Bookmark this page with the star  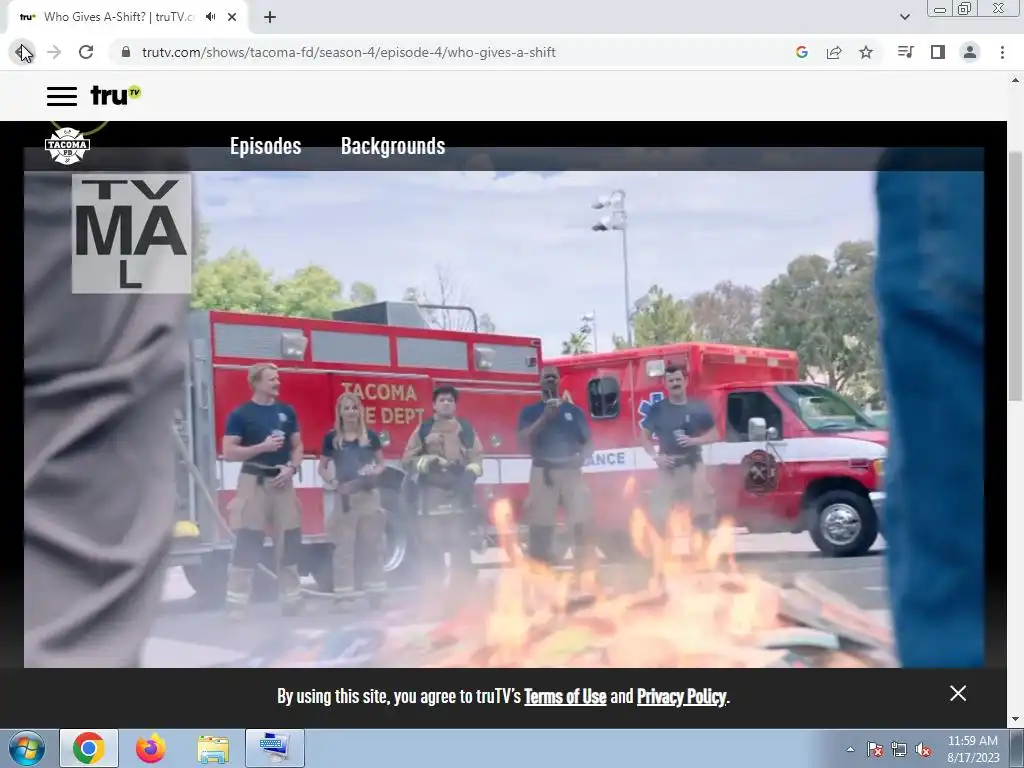click(866, 52)
